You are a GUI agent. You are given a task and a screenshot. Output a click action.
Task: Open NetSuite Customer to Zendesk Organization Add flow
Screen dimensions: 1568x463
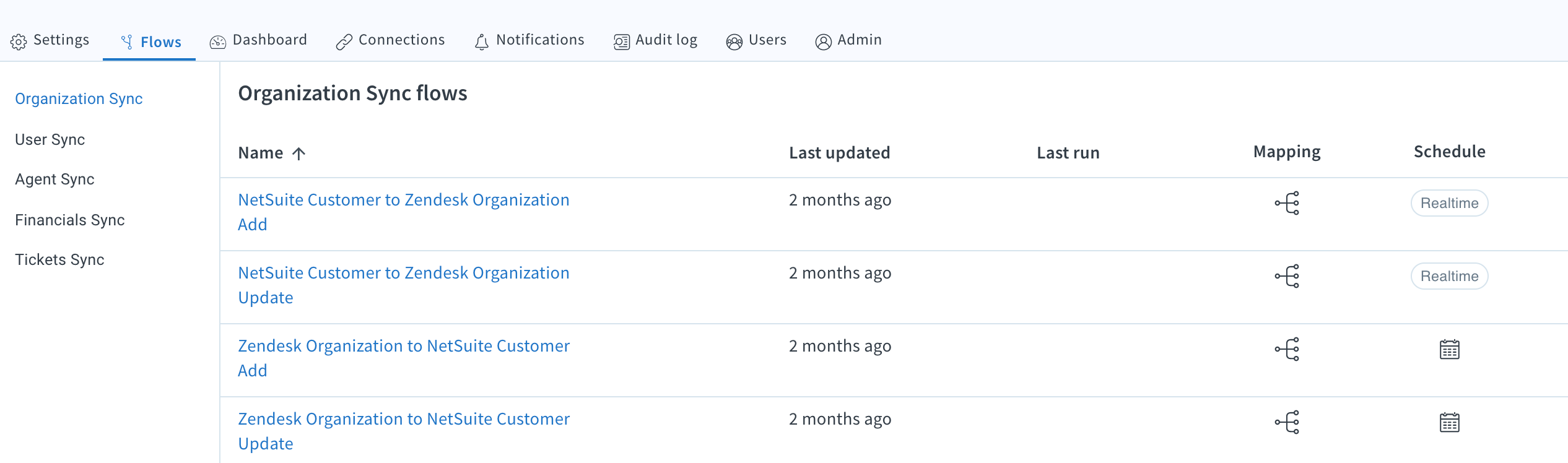click(404, 212)
